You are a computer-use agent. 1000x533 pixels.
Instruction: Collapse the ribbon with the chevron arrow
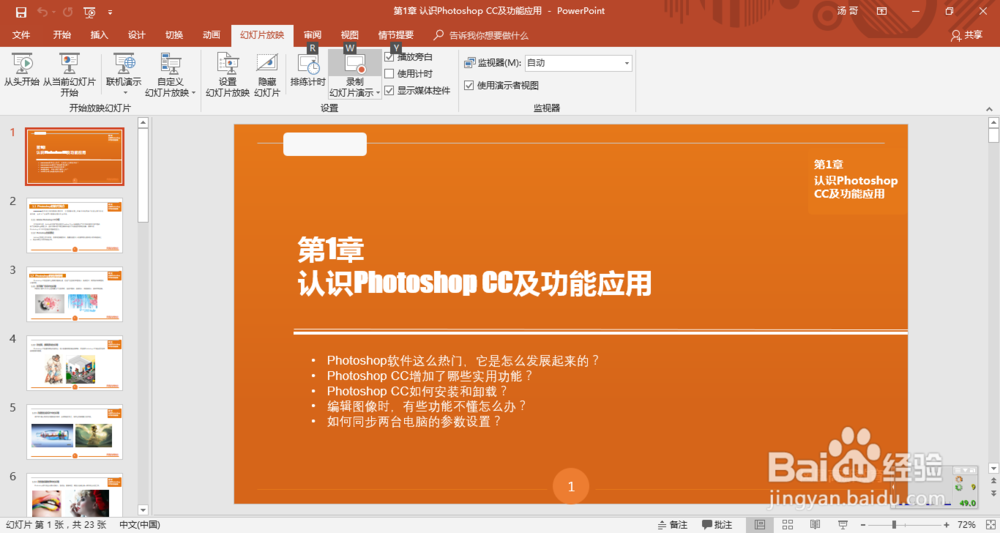tap(989, 108)
